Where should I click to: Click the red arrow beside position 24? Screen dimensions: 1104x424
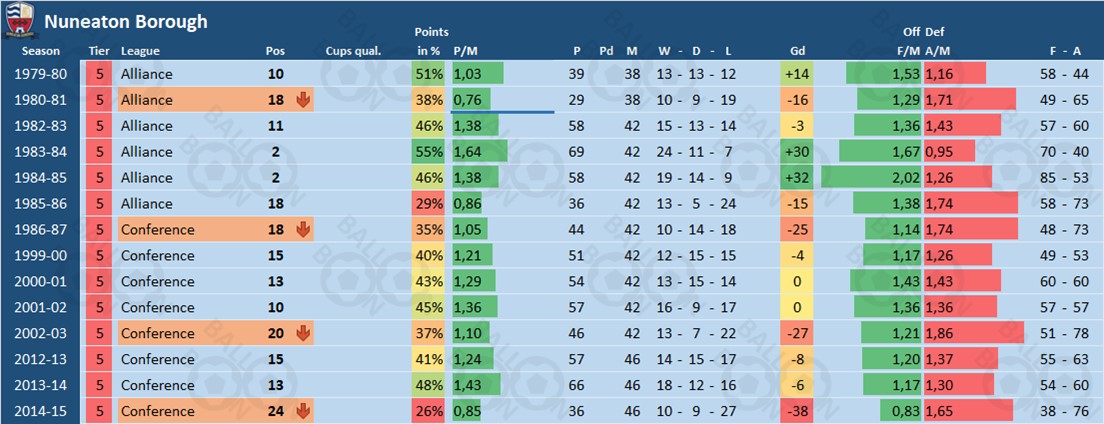click(x=303, y=411)
